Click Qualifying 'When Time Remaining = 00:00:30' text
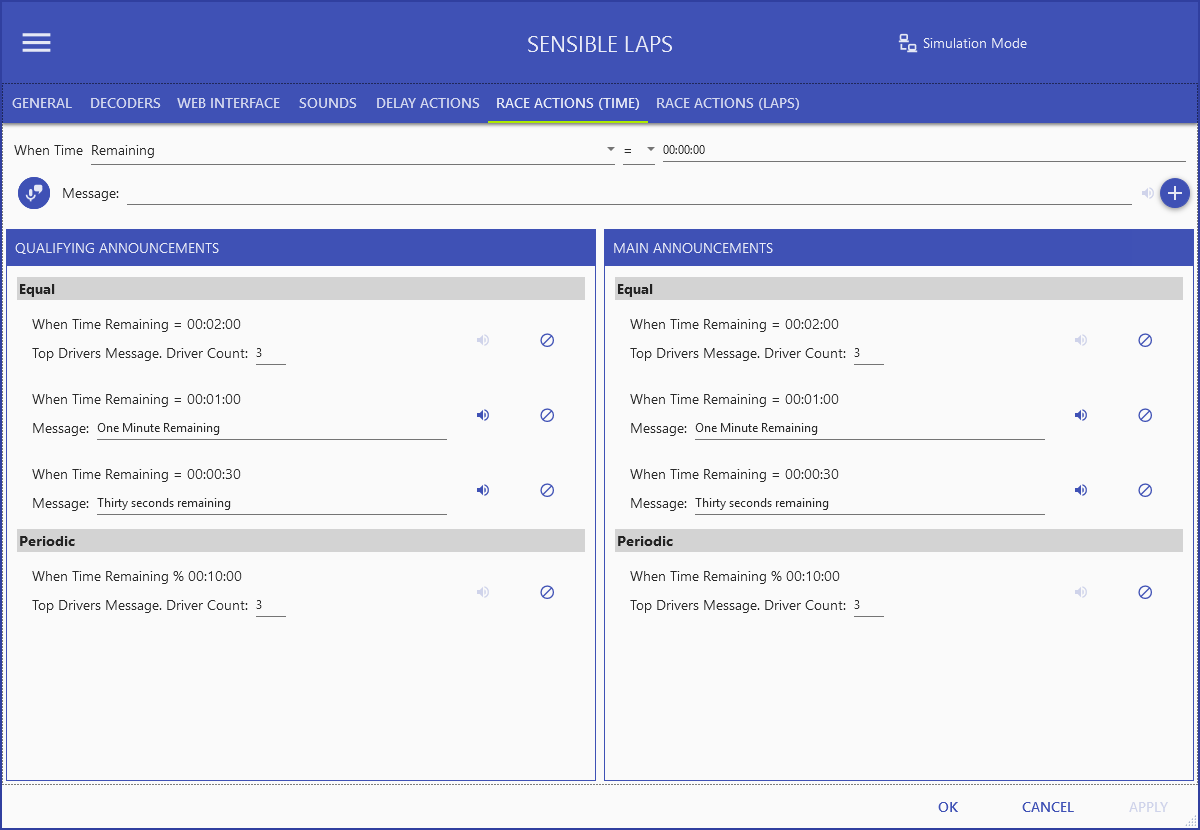This screenshot has width=1200, height=830. 136,474
